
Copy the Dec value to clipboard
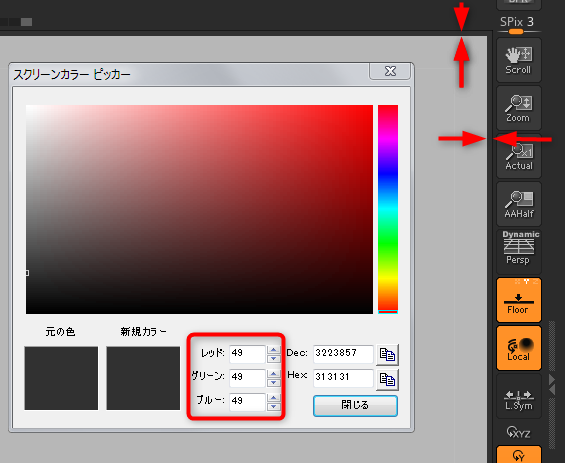click(x=387, y=355)
